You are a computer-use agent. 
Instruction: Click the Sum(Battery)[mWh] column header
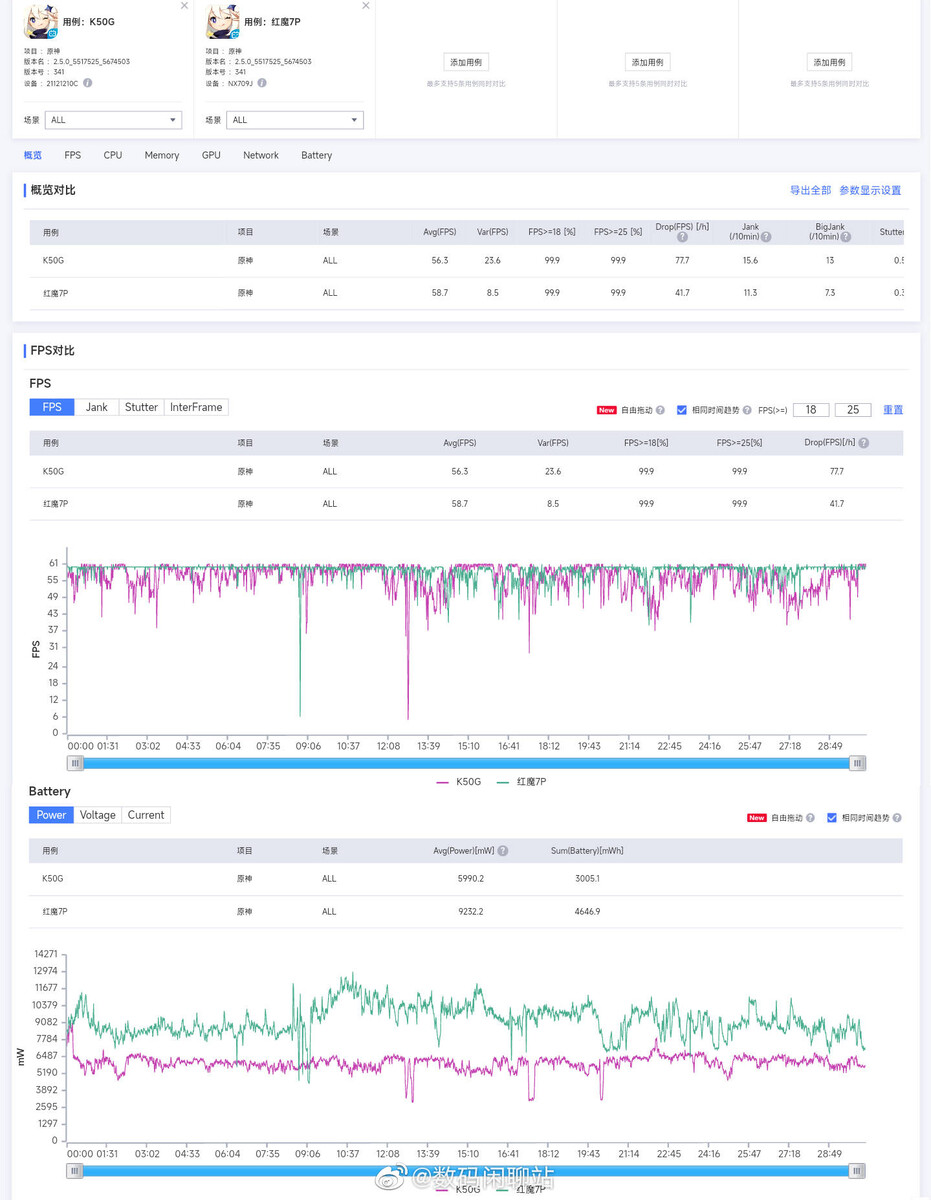pos(587,851)
